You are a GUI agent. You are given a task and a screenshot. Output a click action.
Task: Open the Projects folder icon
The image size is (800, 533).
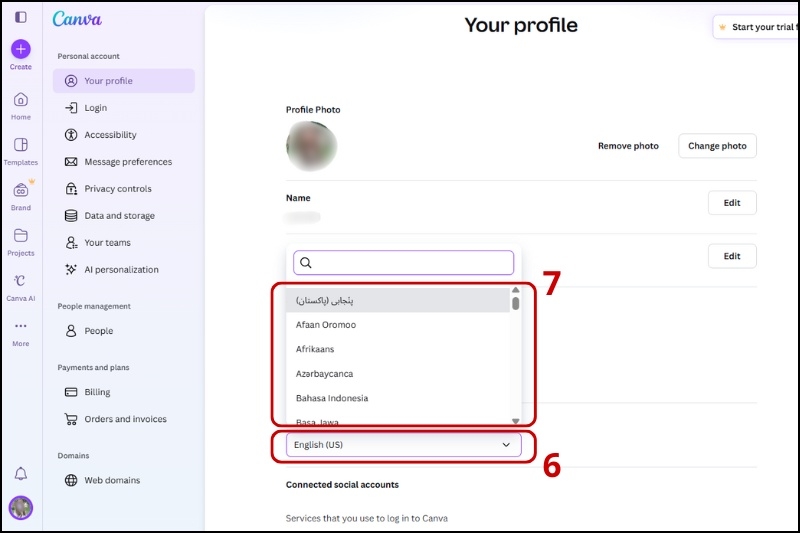20,236
